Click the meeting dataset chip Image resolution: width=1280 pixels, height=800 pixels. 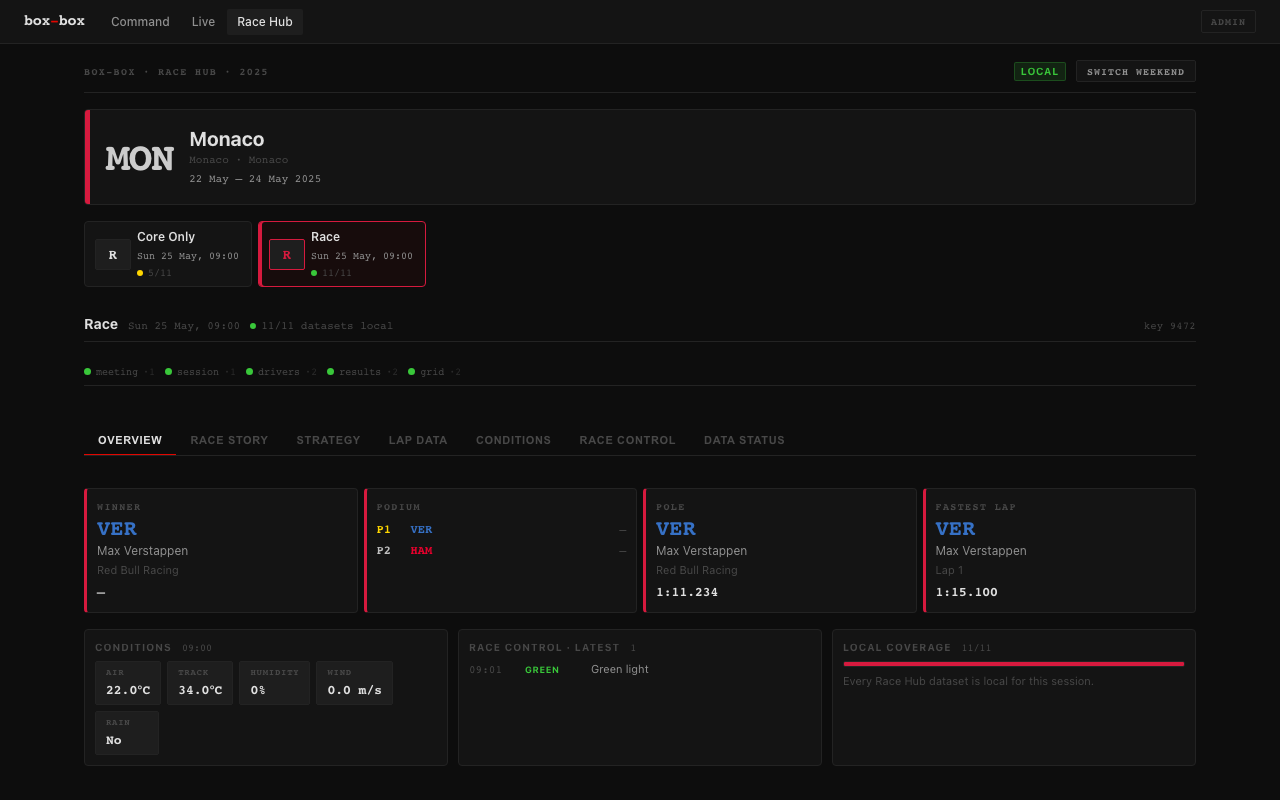pyautogui.click(x=119, y=372)
